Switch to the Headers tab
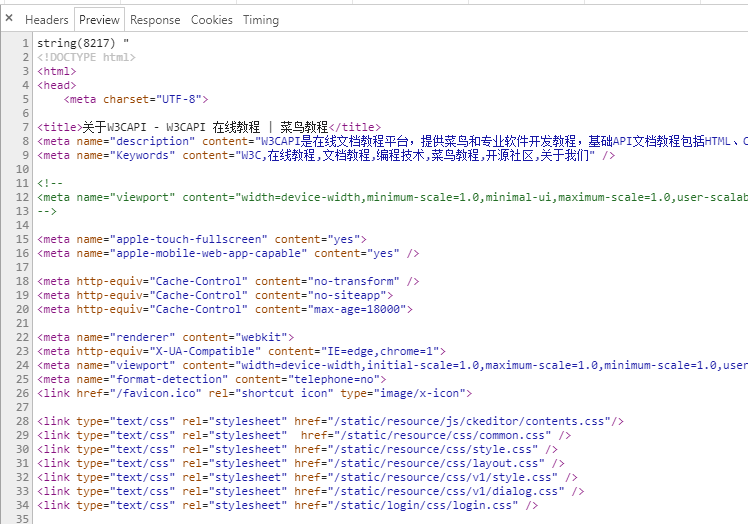This screenshot has height=524, width=748. [47, 20]
